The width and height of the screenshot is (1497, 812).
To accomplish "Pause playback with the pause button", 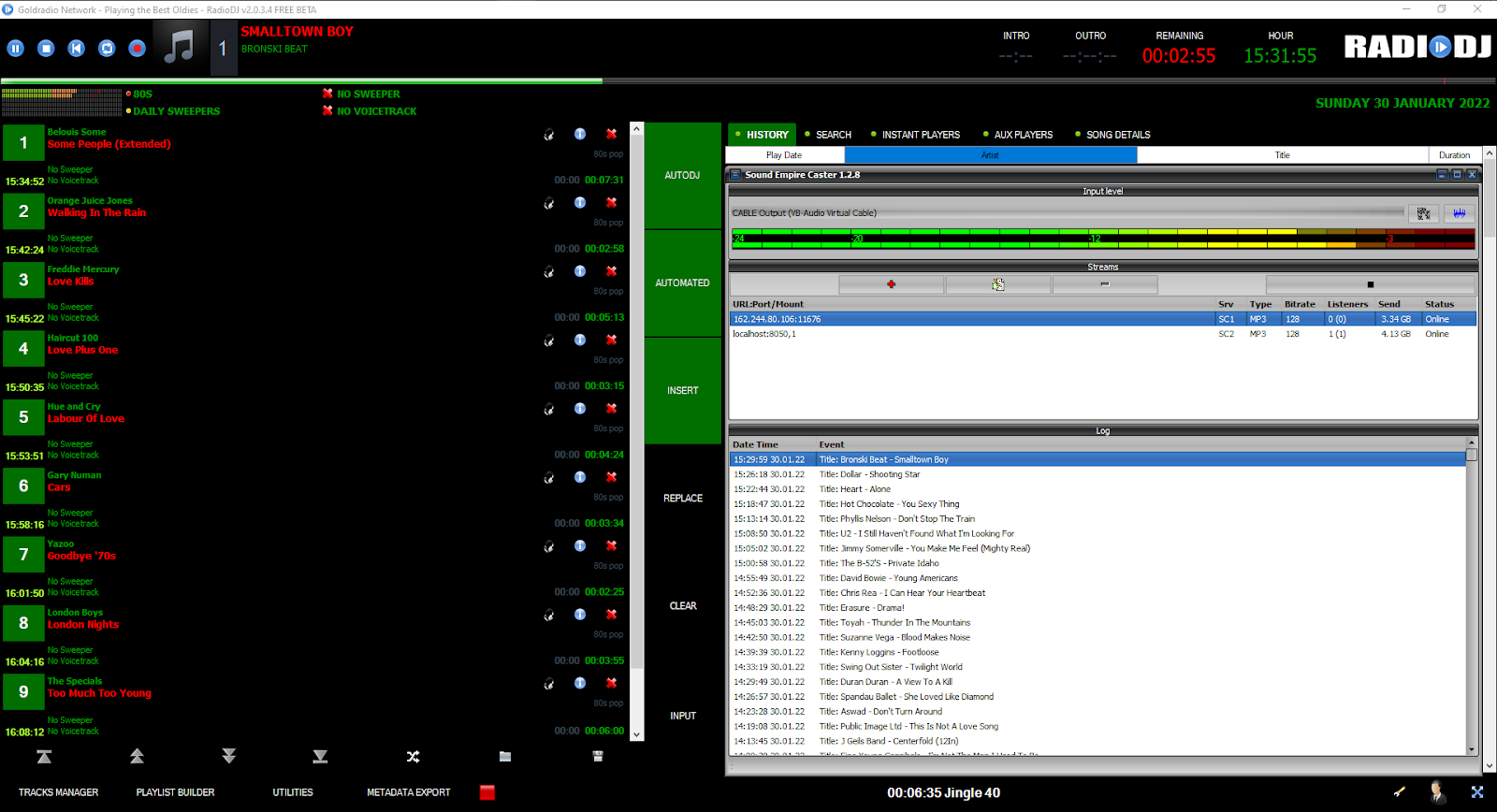I will (x=15, y=48).
